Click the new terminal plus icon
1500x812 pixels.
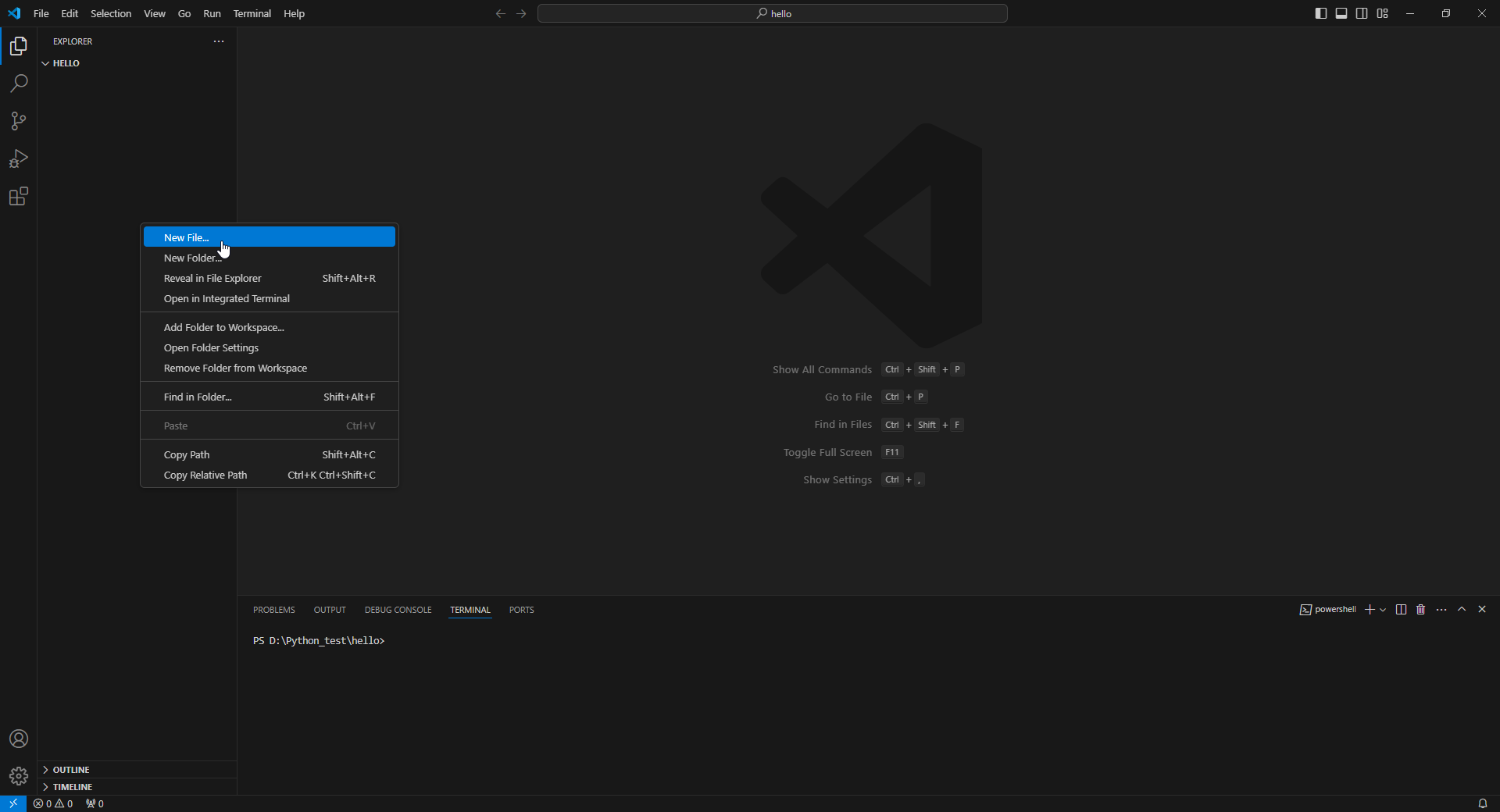click(1370, 610)
